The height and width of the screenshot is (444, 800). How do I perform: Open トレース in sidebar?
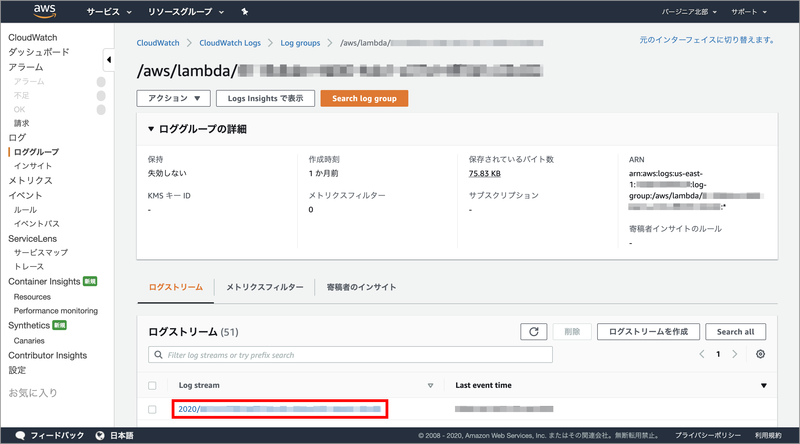[29, 266]
